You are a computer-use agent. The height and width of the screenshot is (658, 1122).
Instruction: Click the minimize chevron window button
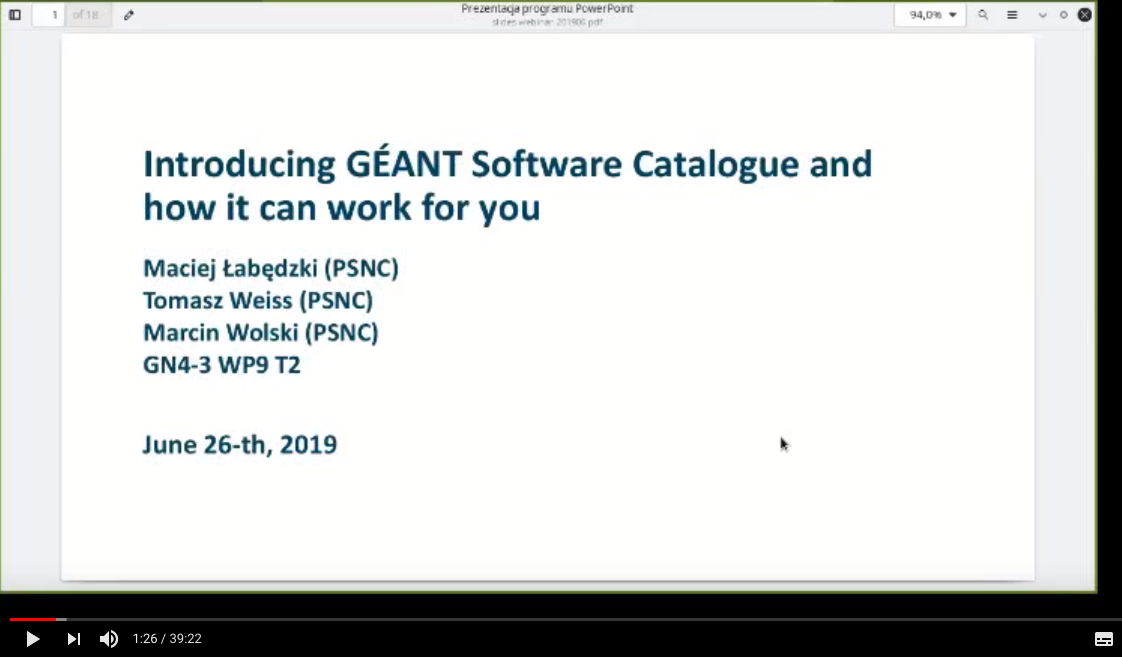click(1043, 15)
